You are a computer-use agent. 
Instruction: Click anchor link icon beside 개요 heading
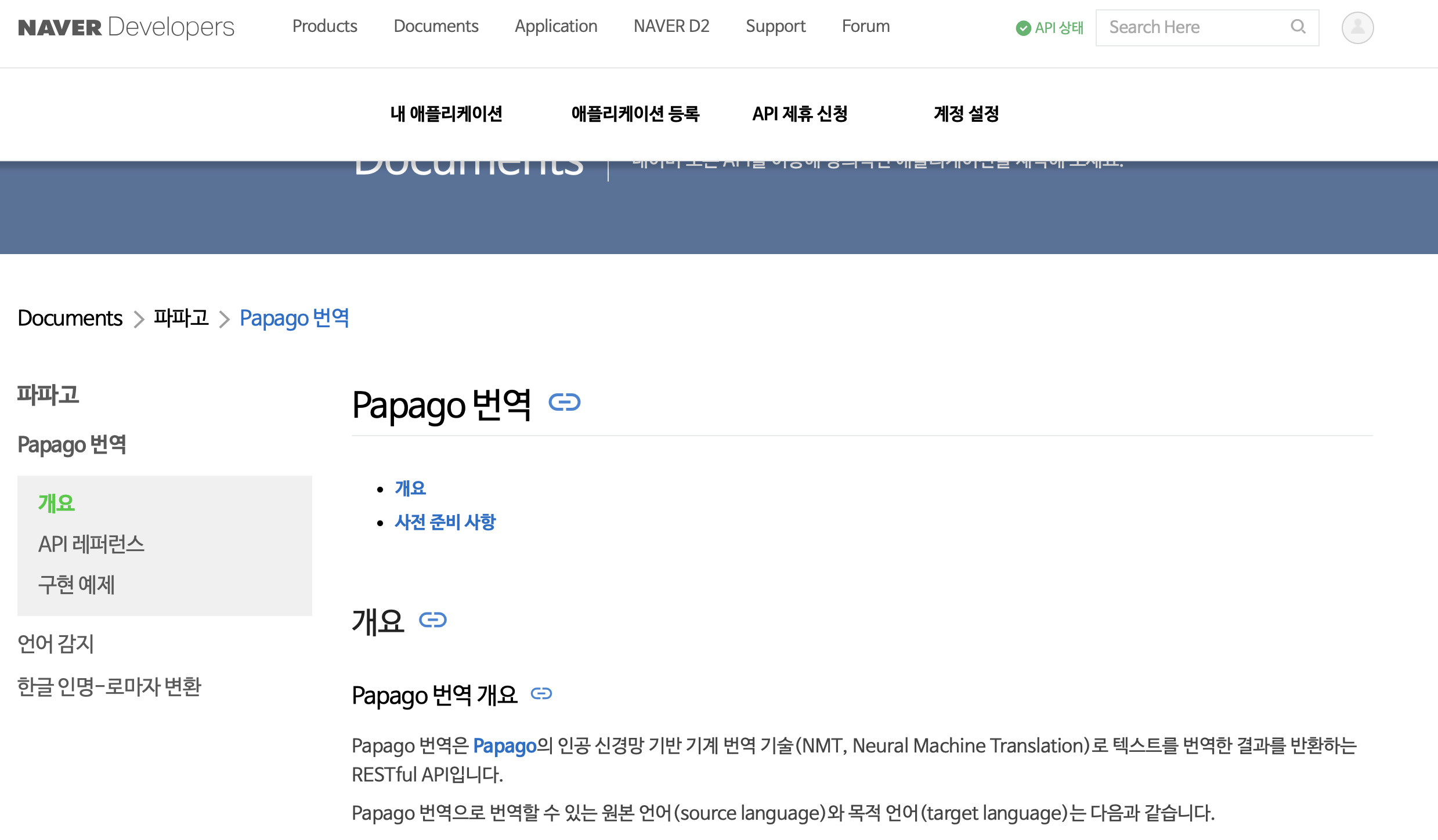click(x=433, y=620)
